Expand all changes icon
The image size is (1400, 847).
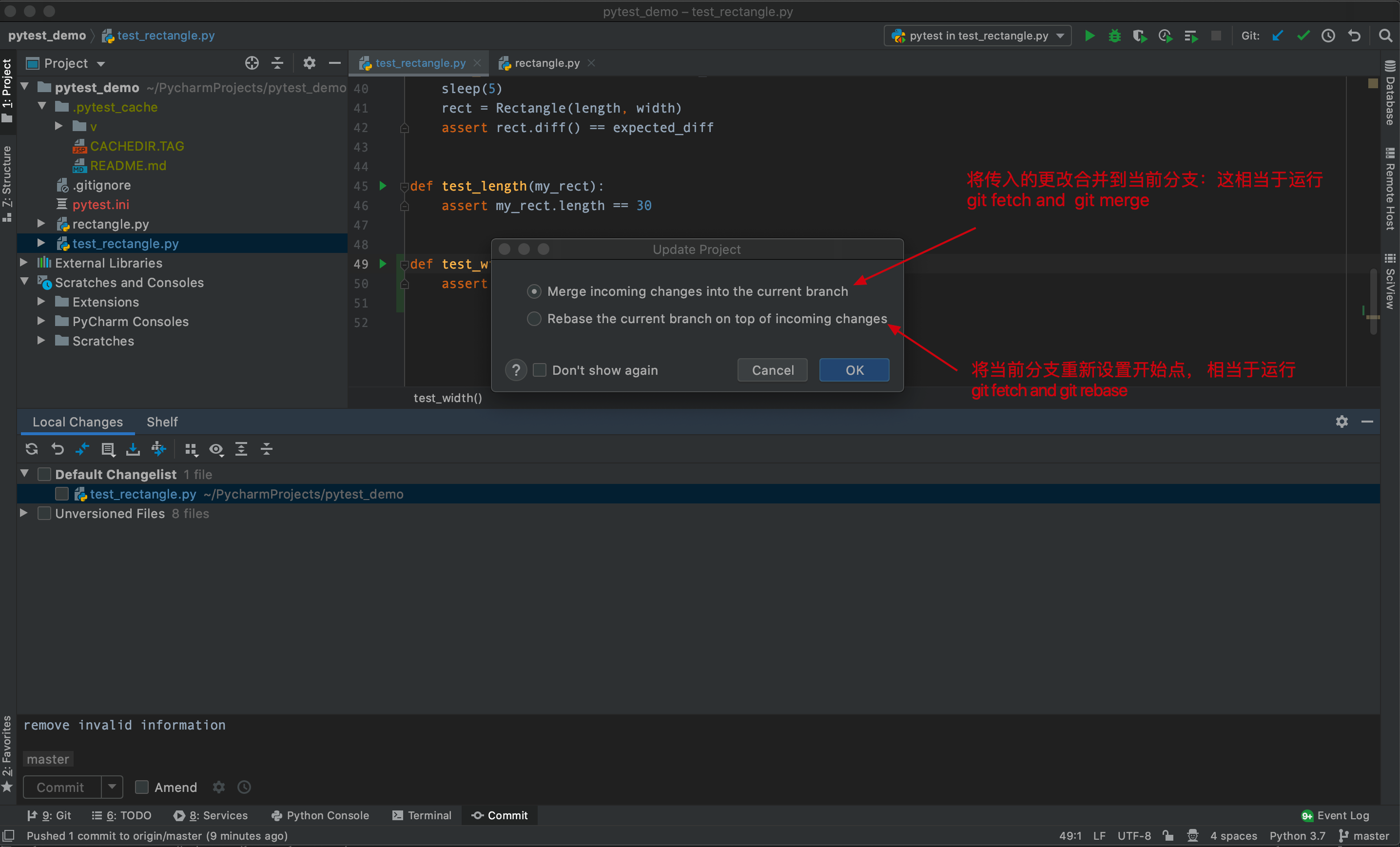pyautogui.click(x=241, y=449)
